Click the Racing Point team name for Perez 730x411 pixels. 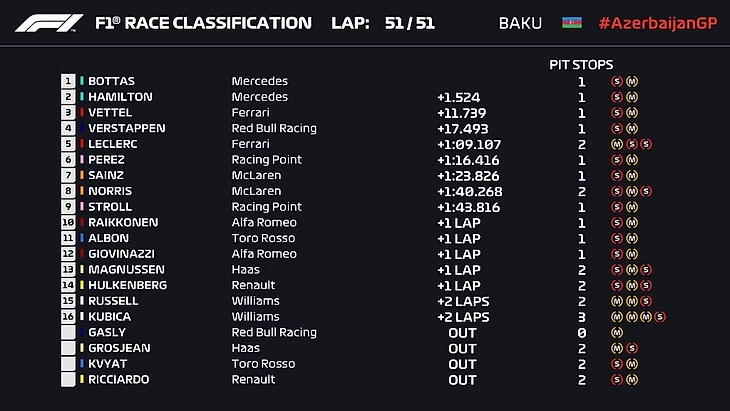266,160
